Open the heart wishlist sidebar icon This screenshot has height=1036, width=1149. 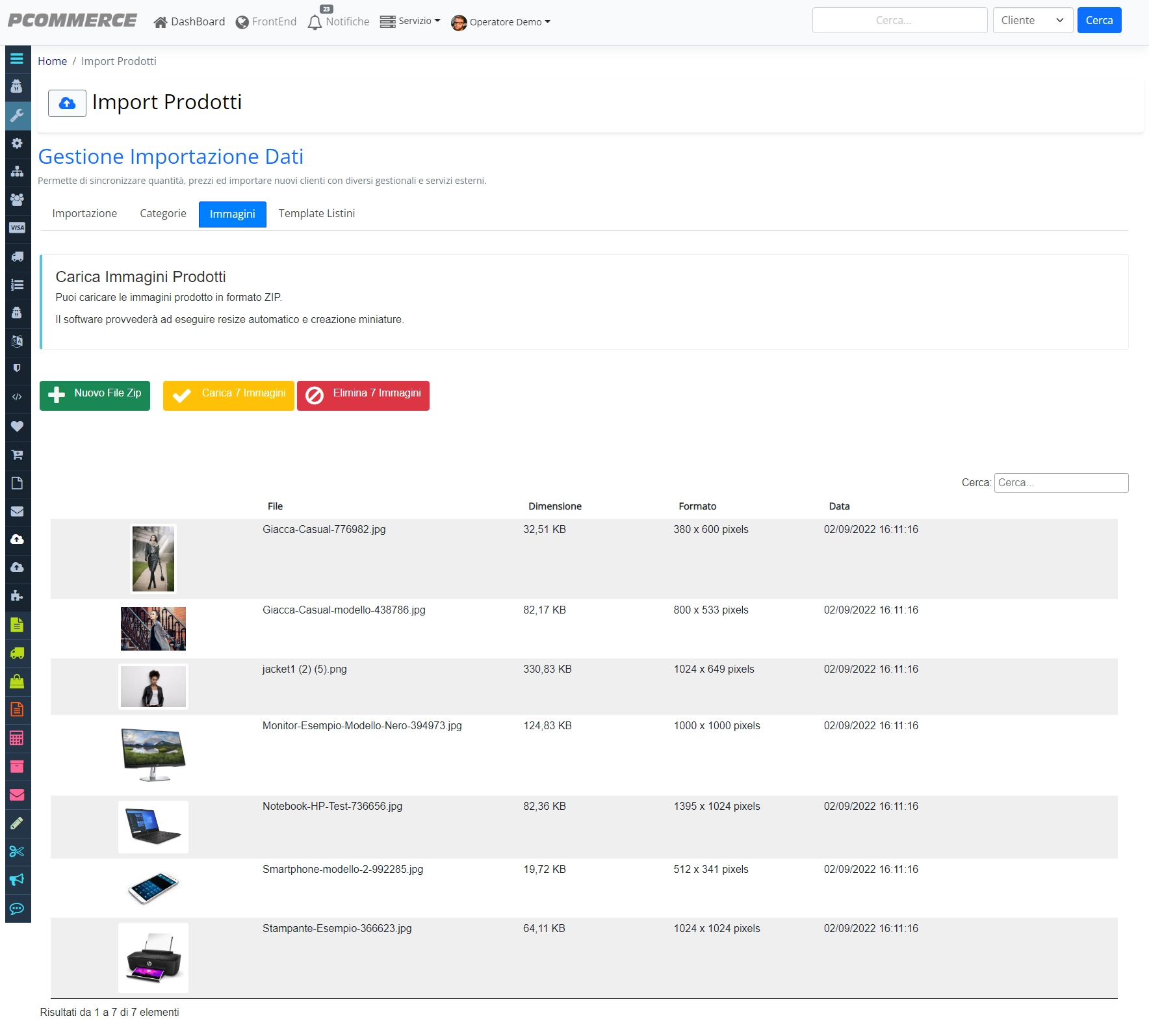[x=17, y=426]
